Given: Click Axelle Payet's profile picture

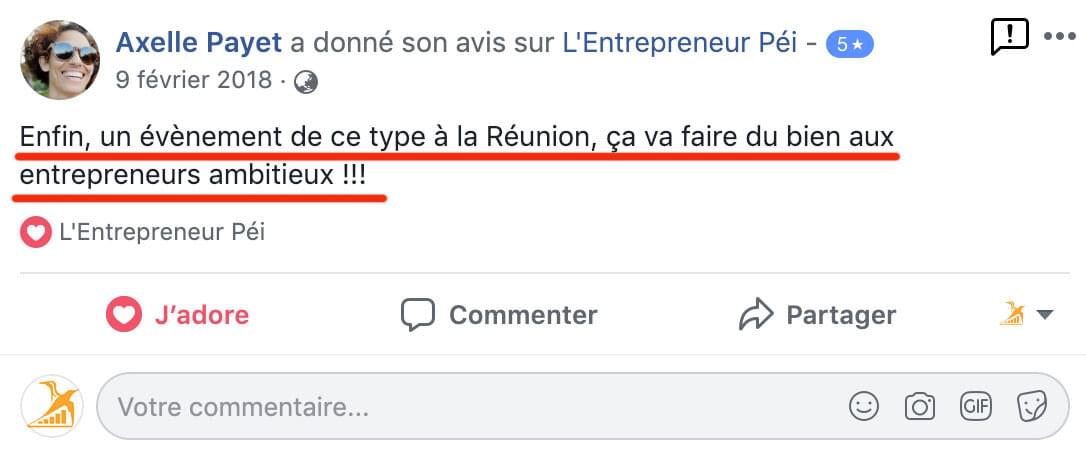Looking at the screenshot, I should pos(57,58).
